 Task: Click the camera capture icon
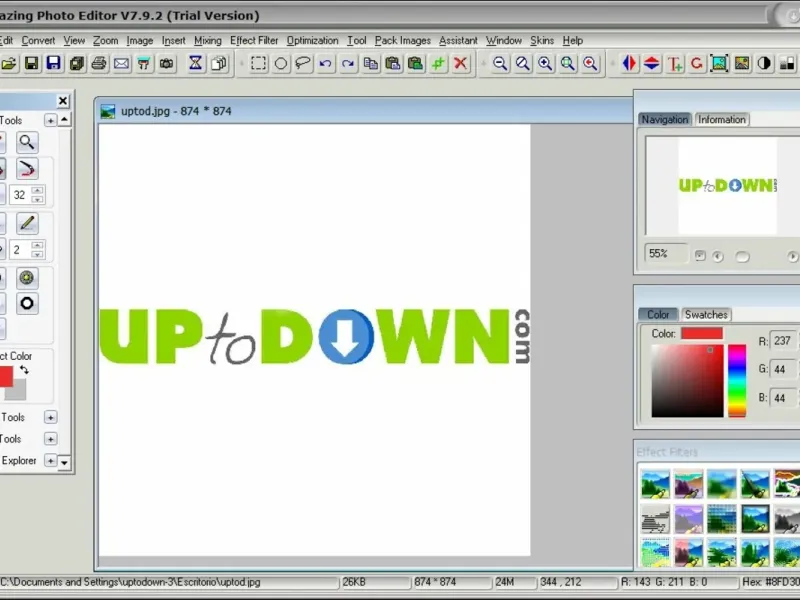pyautogui.click(x=166, y=64)
